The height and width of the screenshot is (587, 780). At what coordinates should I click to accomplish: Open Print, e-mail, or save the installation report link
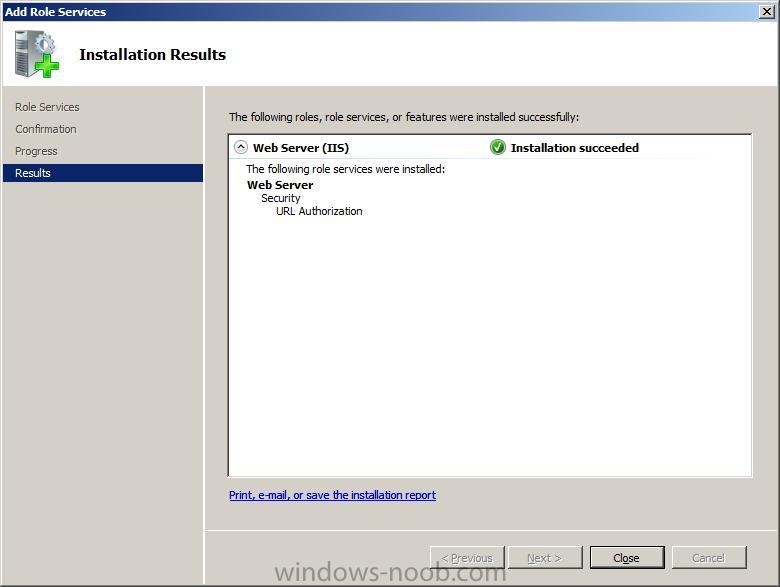click(332, 495)
